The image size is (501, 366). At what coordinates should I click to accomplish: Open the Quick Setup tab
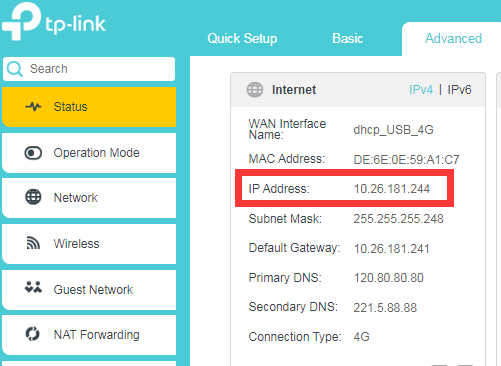coord(242,38)
